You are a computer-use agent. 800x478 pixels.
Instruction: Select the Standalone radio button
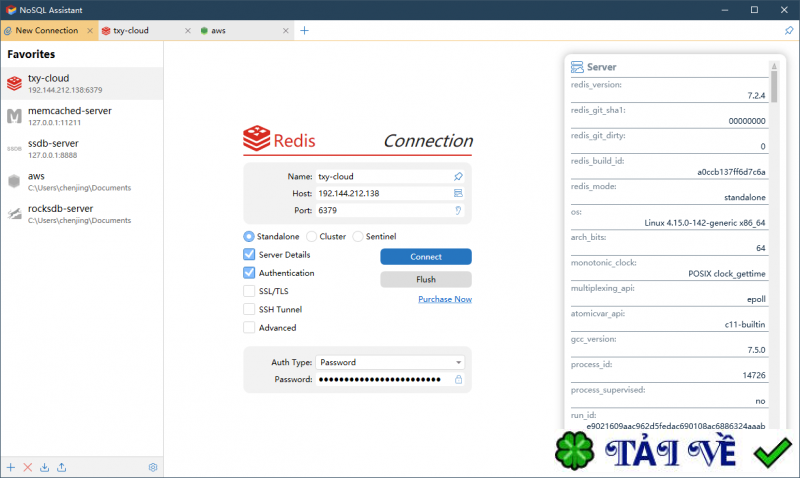pos(248,237)
